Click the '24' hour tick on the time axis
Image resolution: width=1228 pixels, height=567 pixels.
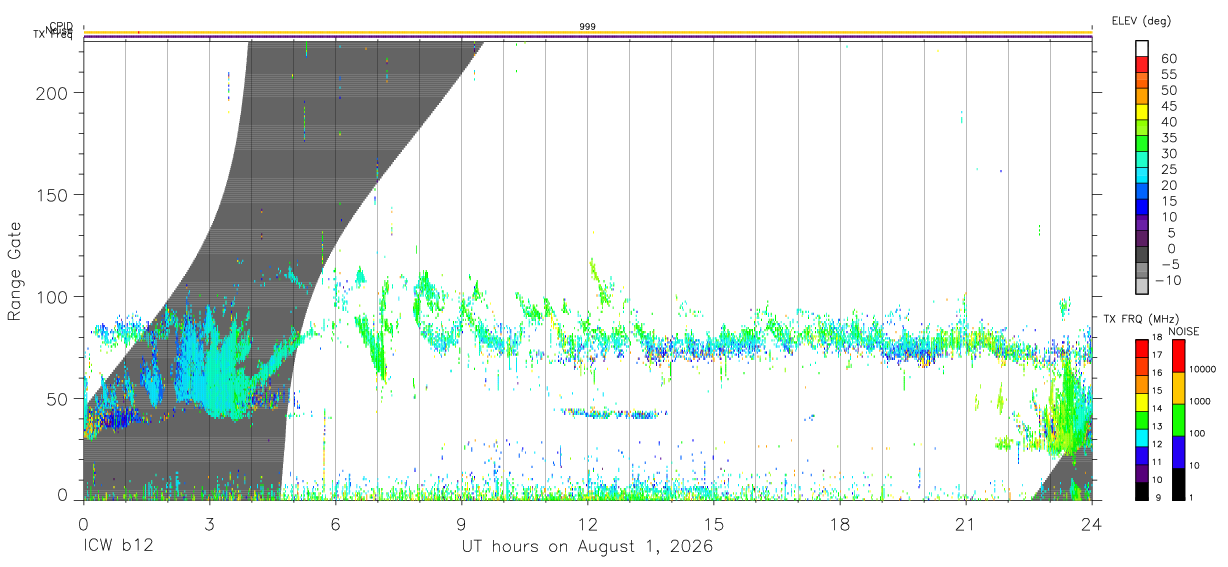1092,523
